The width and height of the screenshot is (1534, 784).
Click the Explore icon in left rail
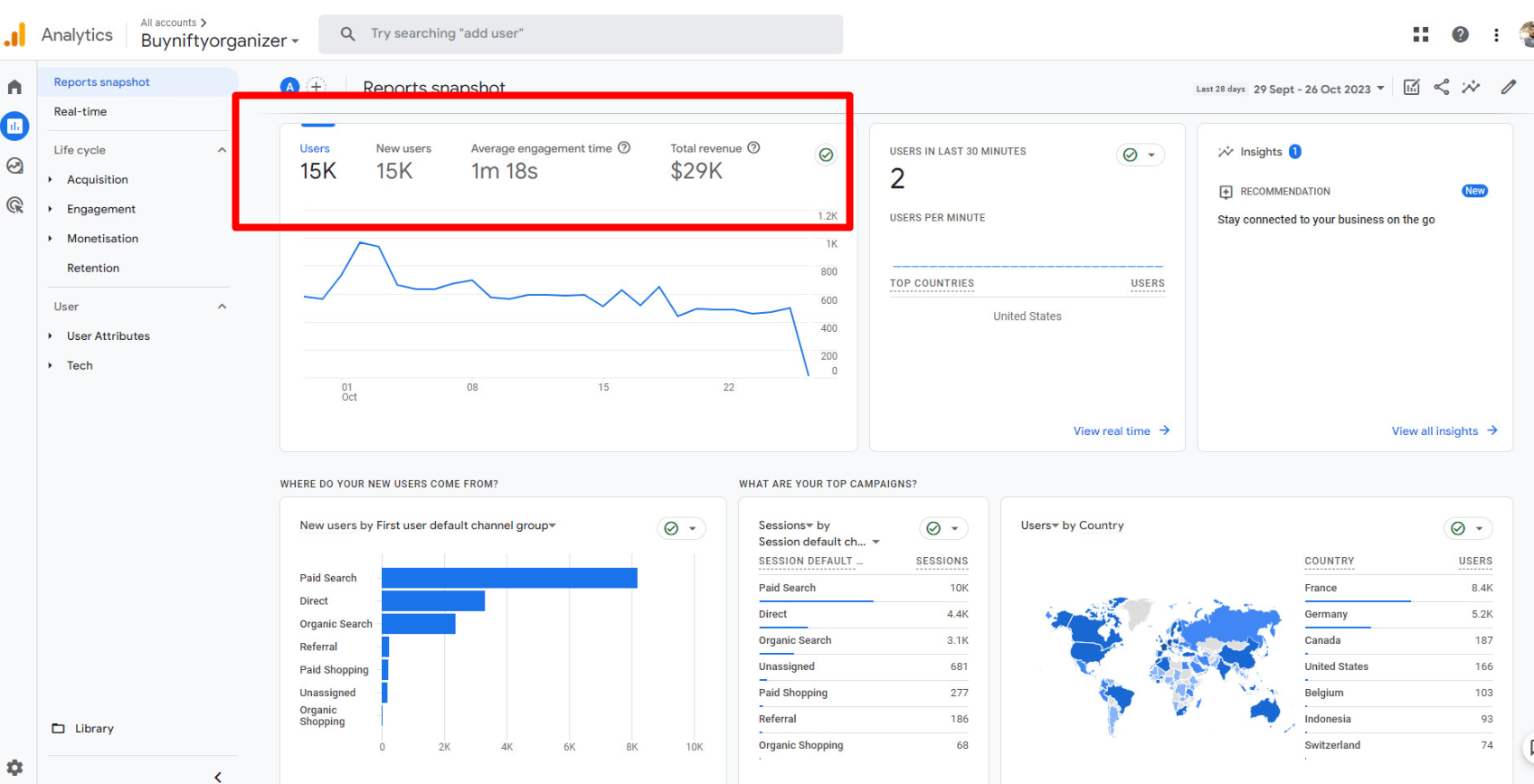click(14, 165)
